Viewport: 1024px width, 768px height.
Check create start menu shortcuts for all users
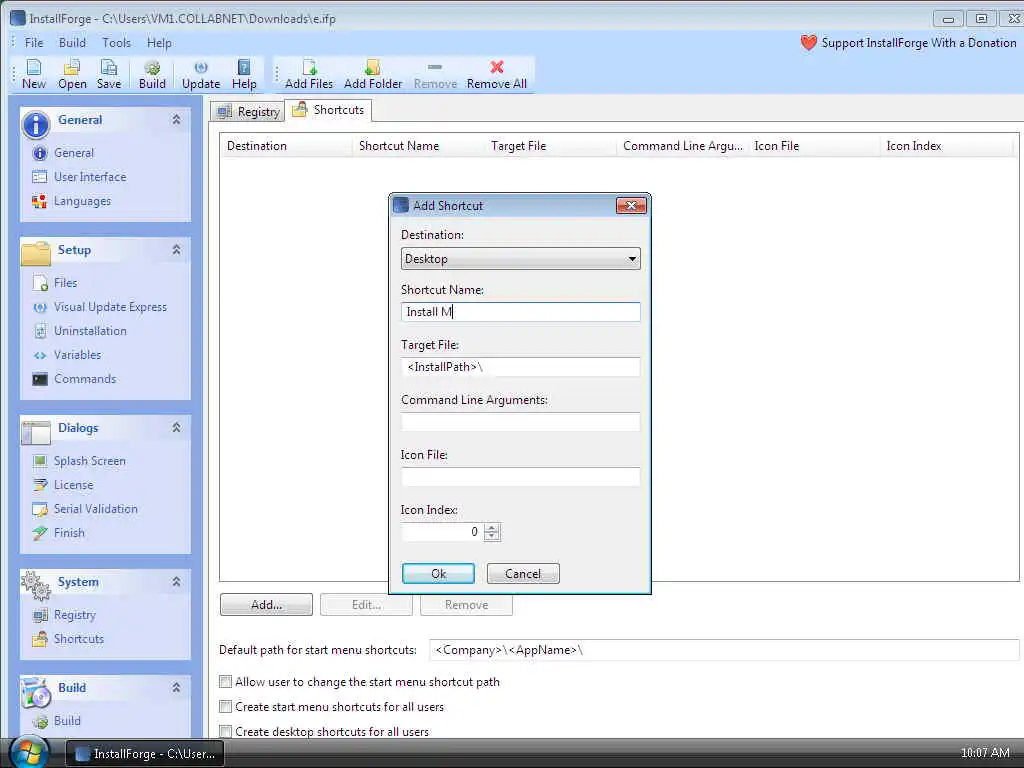[x=225, y=707]
